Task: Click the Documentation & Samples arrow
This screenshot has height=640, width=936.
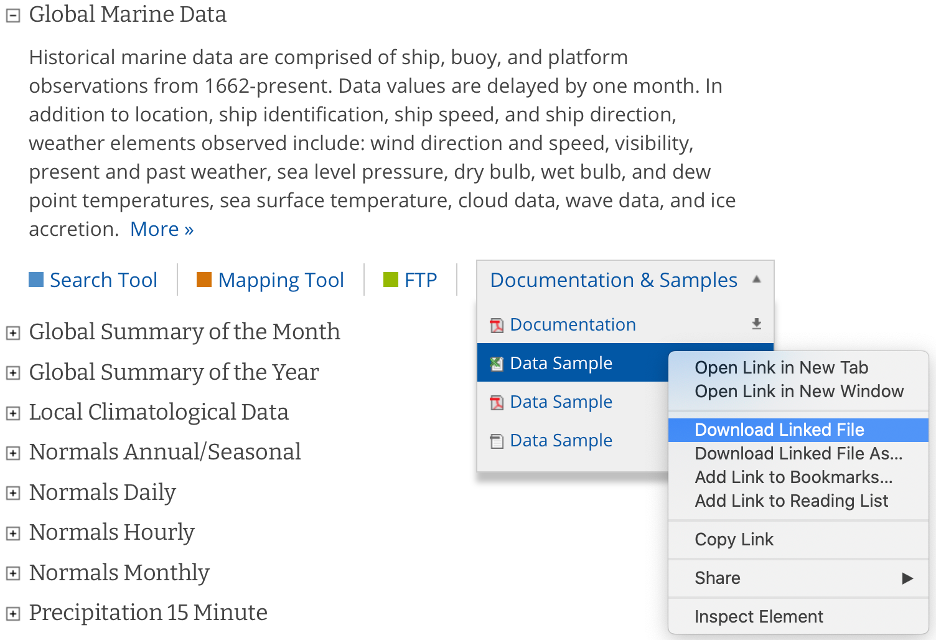Action: (x=756, y=279)
